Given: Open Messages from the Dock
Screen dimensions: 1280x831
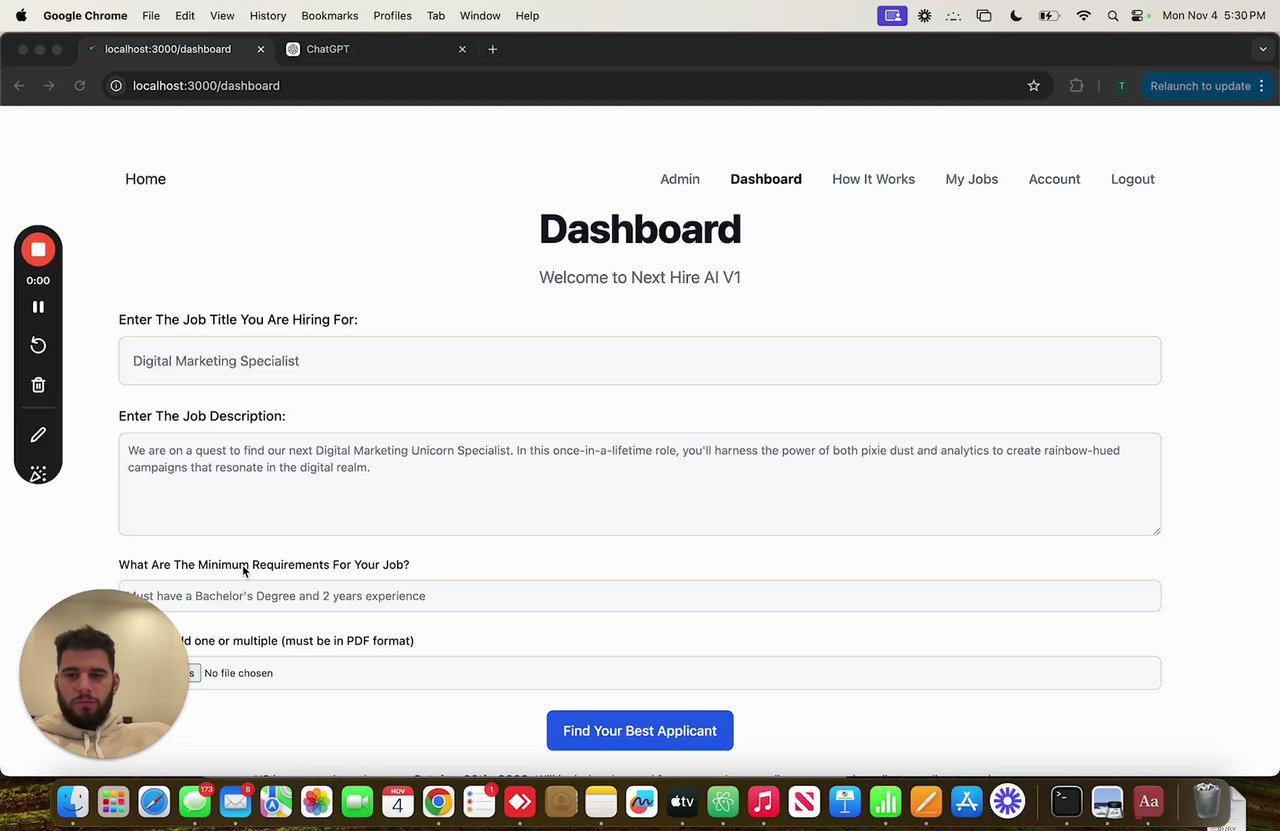Looking at the screenshot, I should click(x=195, y=801).
